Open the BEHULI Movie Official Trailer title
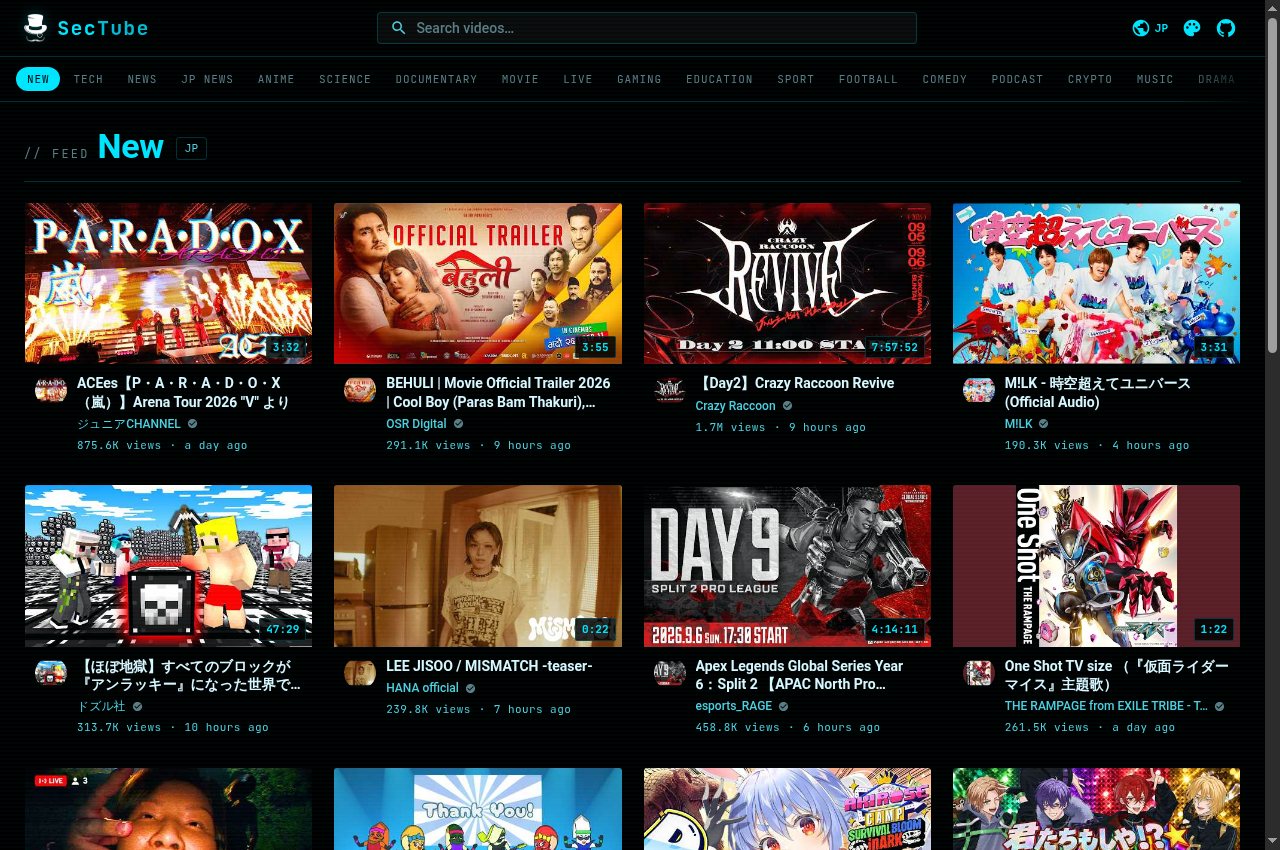 point(498,392)
